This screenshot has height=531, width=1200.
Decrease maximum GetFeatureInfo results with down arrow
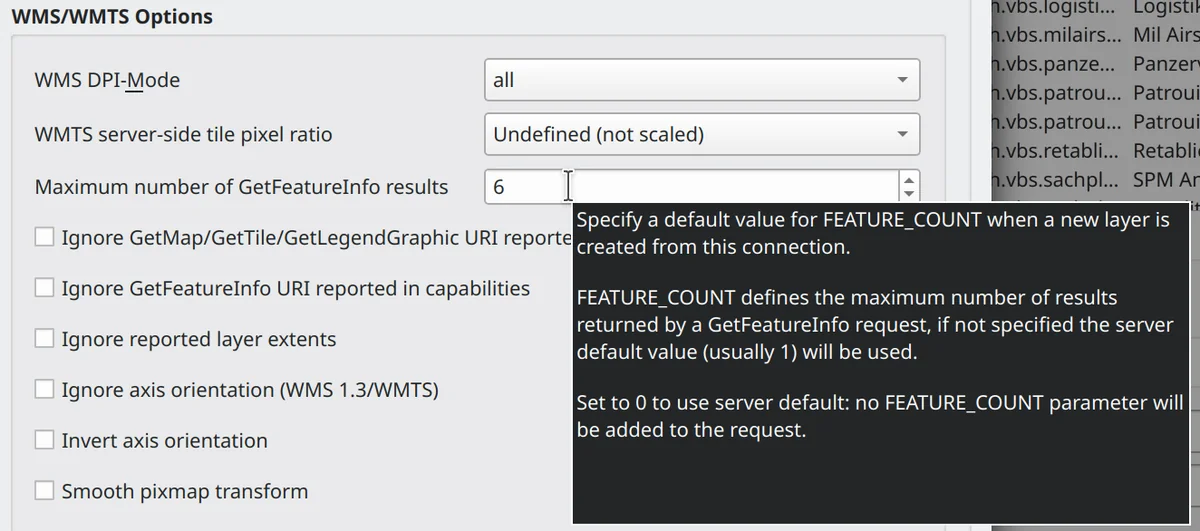908,194
